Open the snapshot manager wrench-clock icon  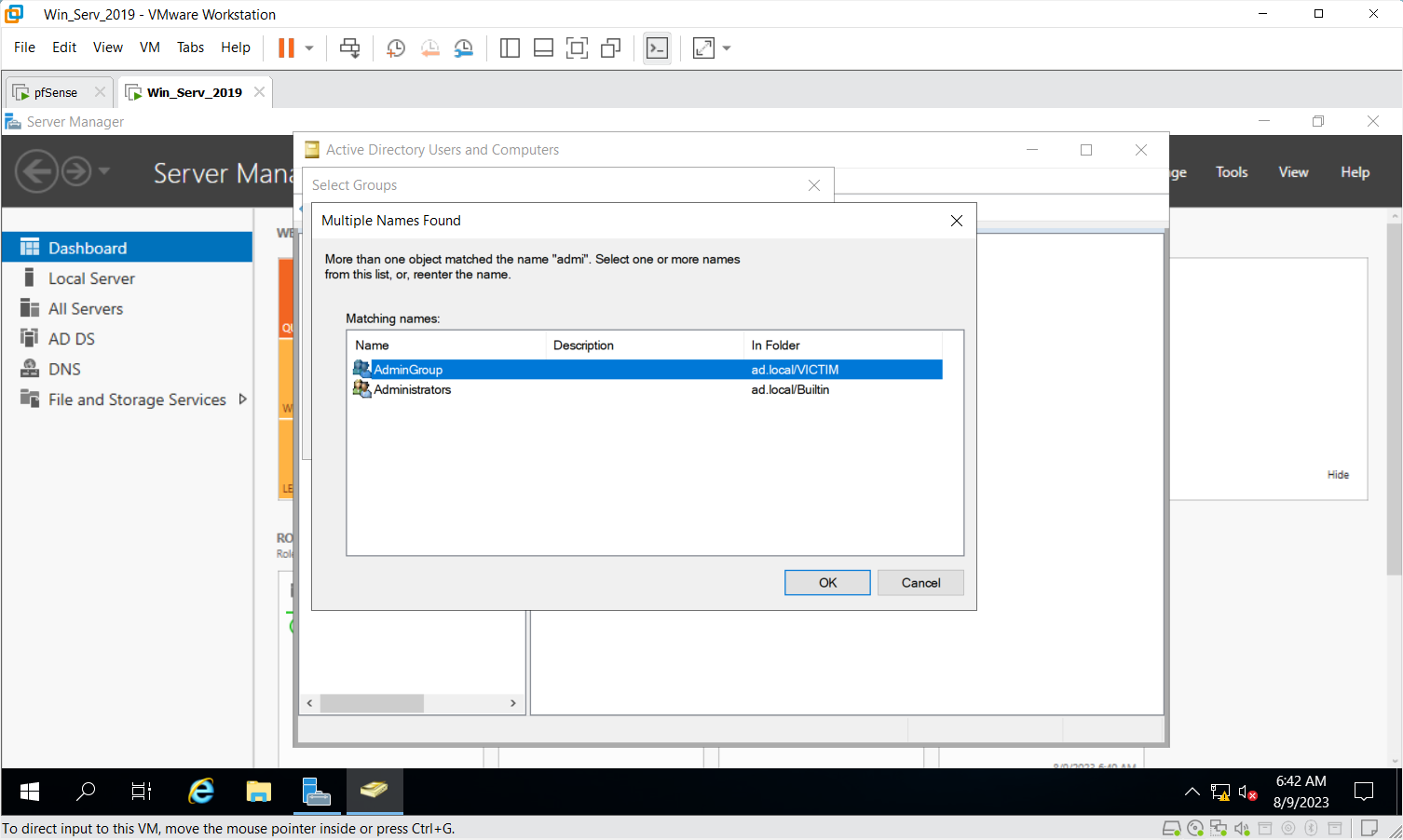click(463, 48)
